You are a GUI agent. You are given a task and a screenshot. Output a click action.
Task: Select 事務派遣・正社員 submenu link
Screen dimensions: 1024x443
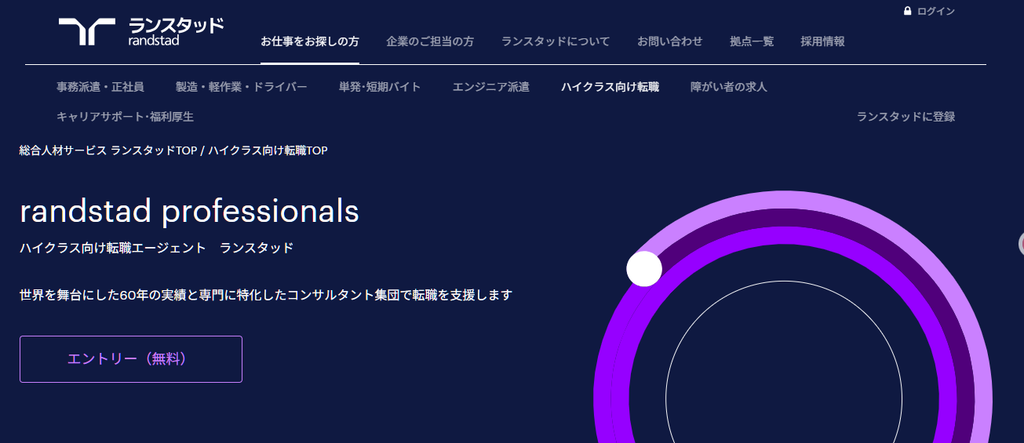(100, 87)
